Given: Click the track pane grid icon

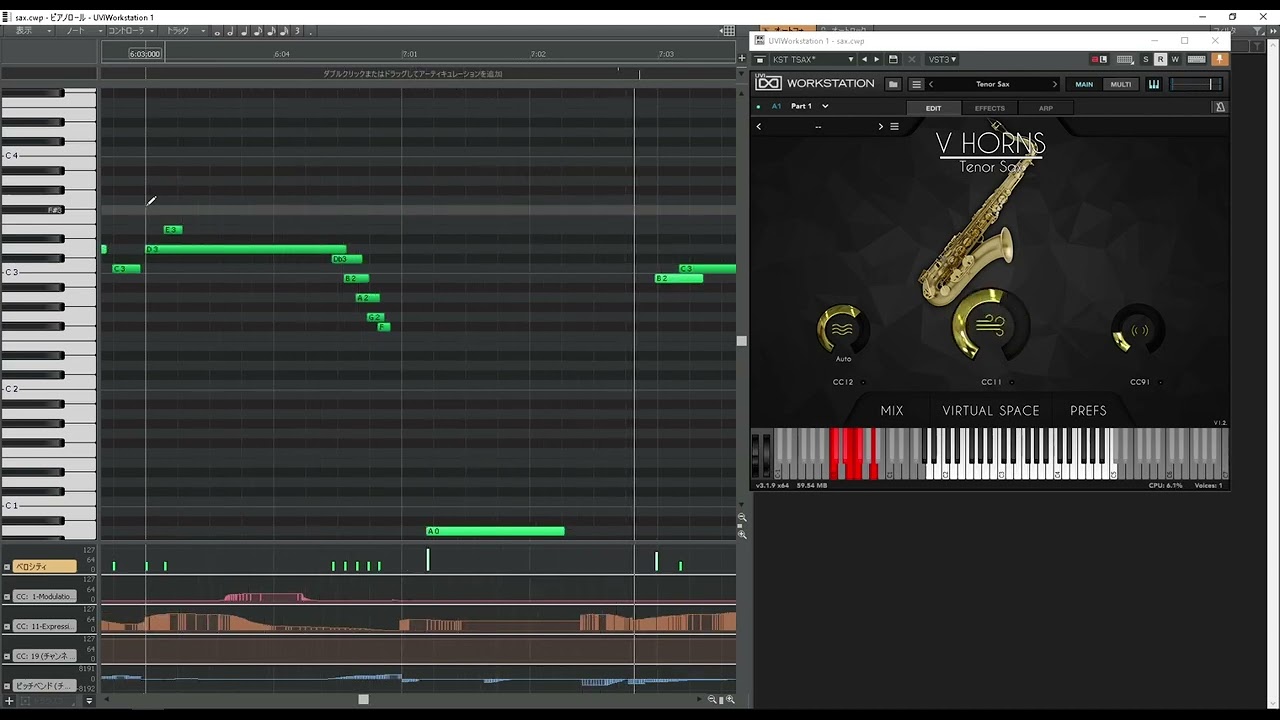Looking at the screenshot, I should [728, 31].
